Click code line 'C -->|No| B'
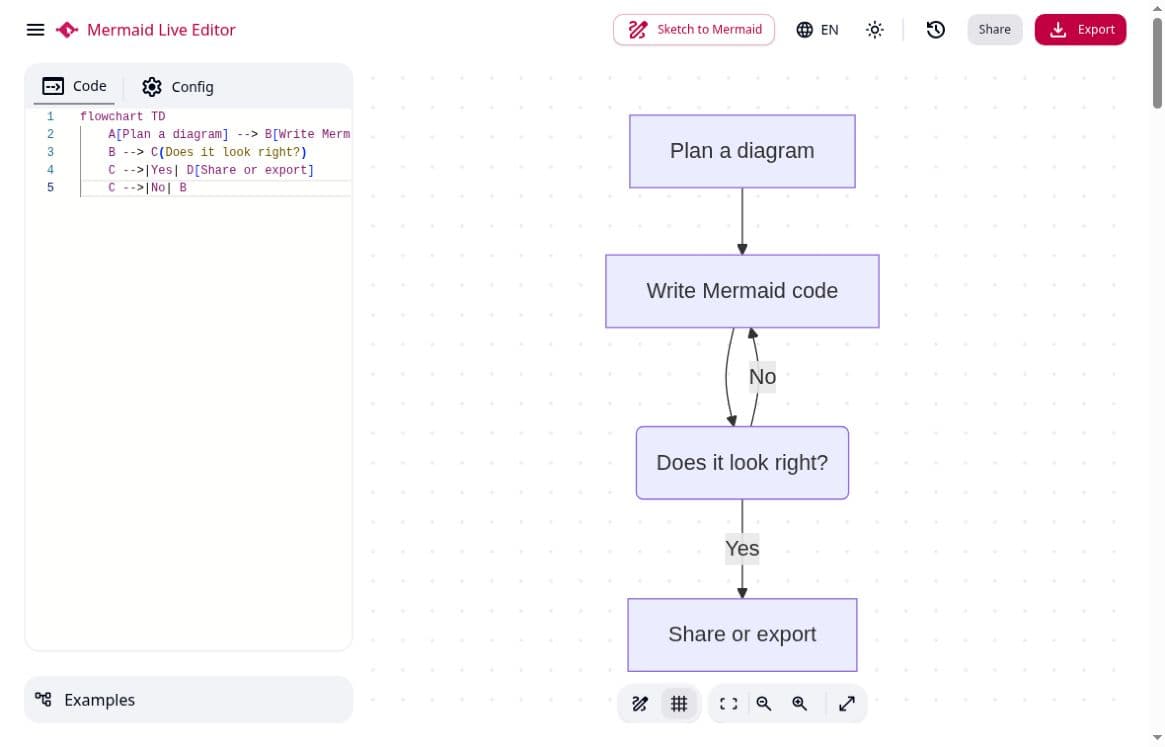 [147, 188]
